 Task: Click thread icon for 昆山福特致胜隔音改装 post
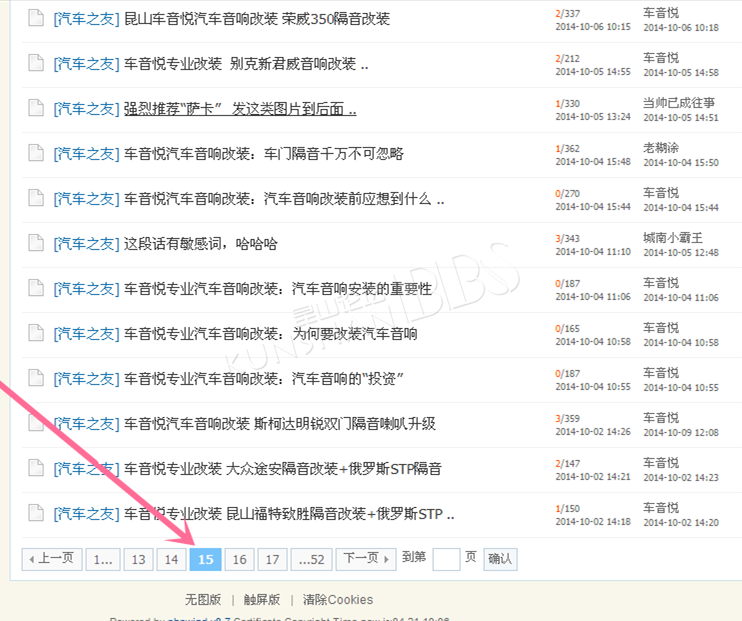[x=35, y=513]
